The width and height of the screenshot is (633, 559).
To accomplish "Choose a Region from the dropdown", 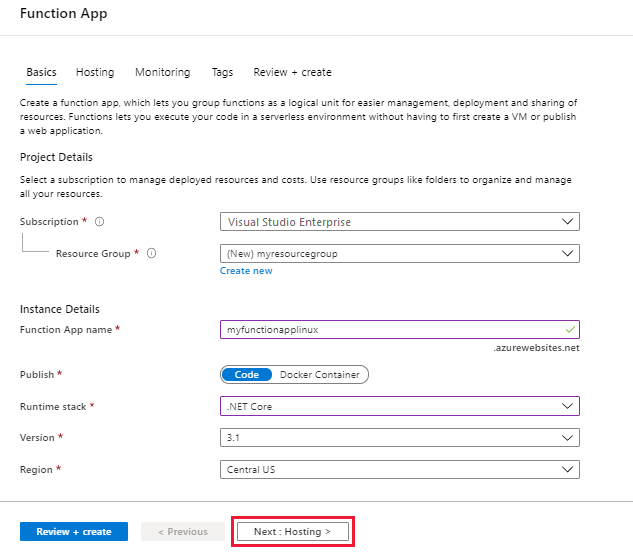I will point(399,469).
